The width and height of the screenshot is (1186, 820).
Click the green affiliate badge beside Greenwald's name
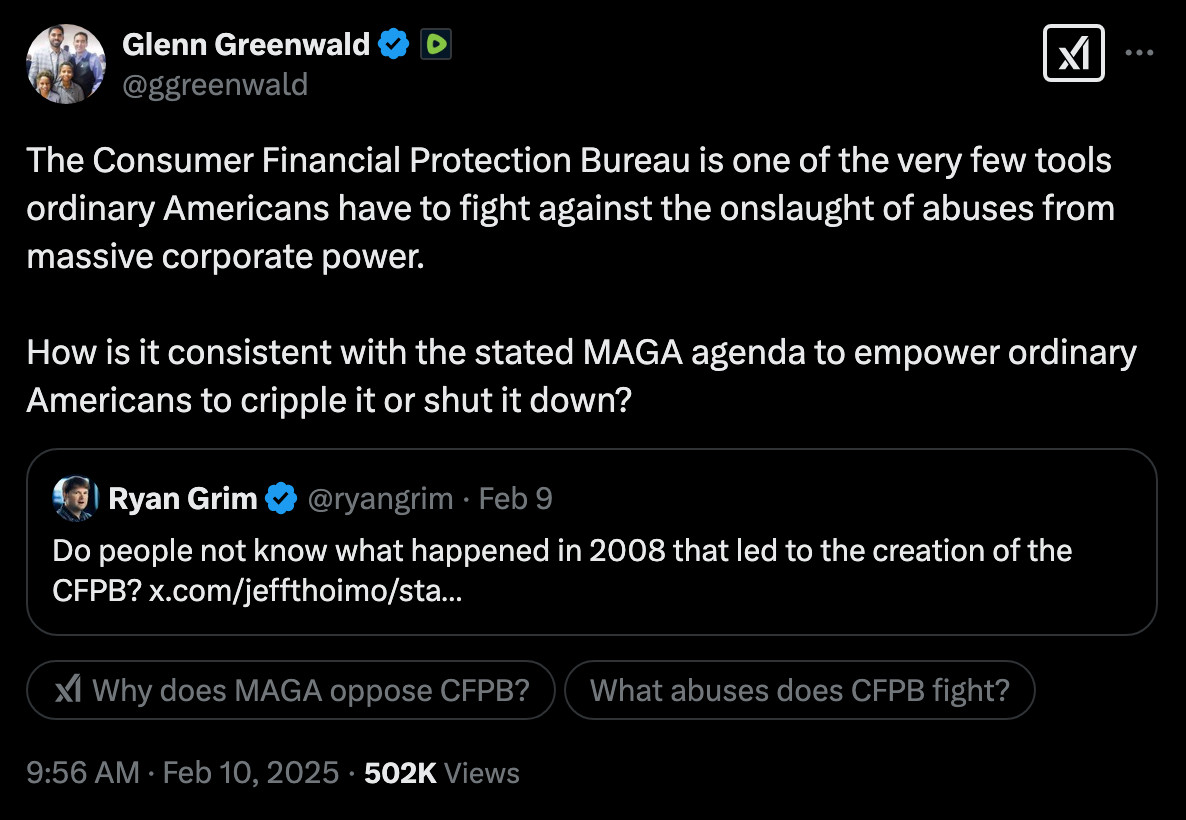[x=435, y=44]
